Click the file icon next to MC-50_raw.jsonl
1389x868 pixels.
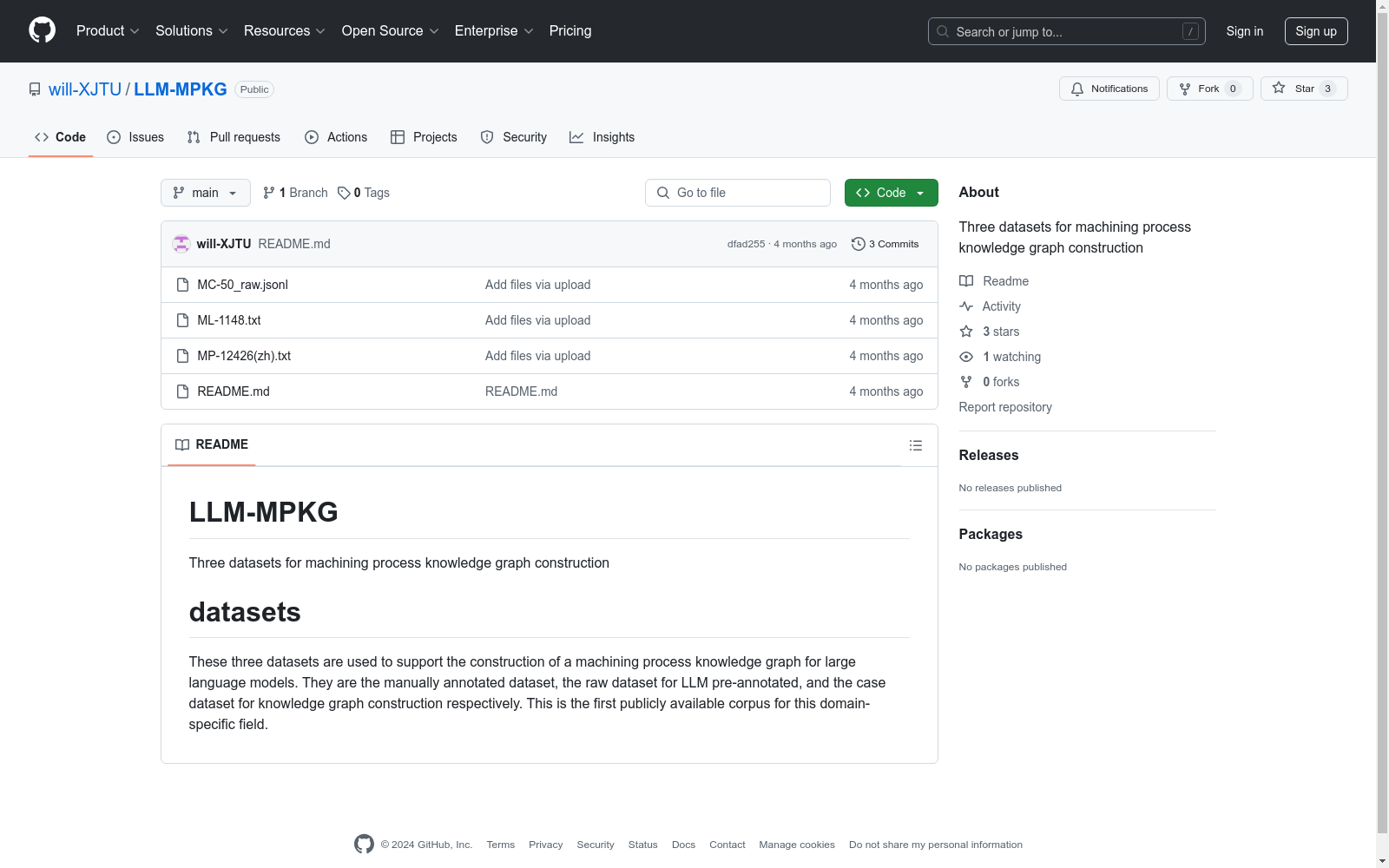182,285
